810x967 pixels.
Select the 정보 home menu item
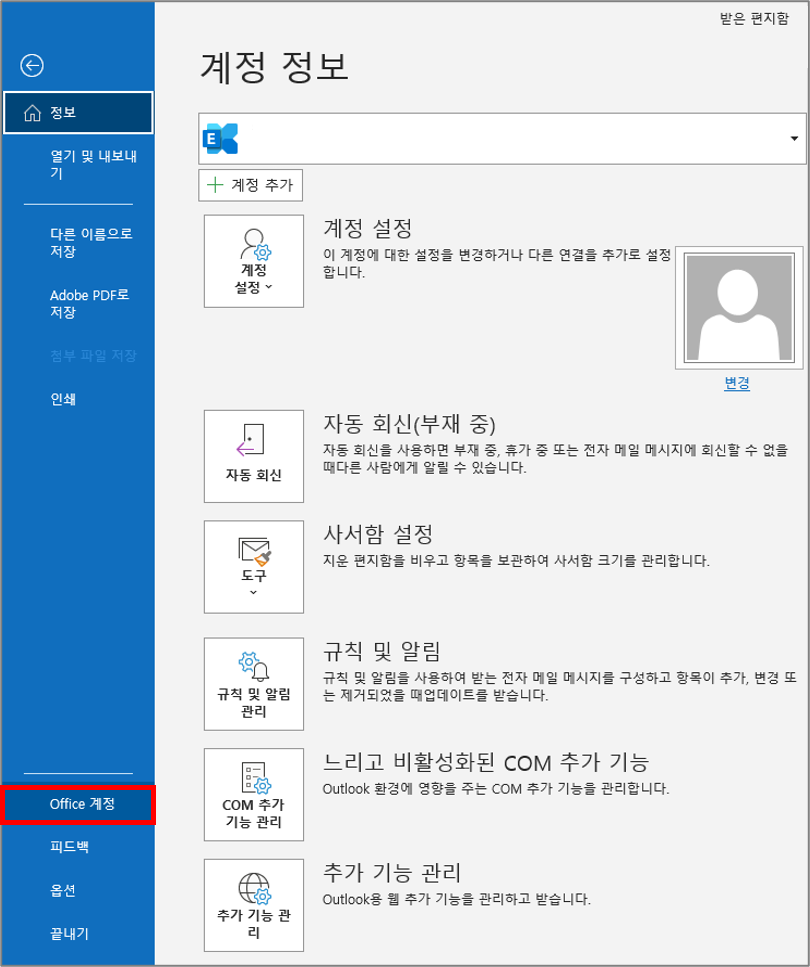point(78,112)
